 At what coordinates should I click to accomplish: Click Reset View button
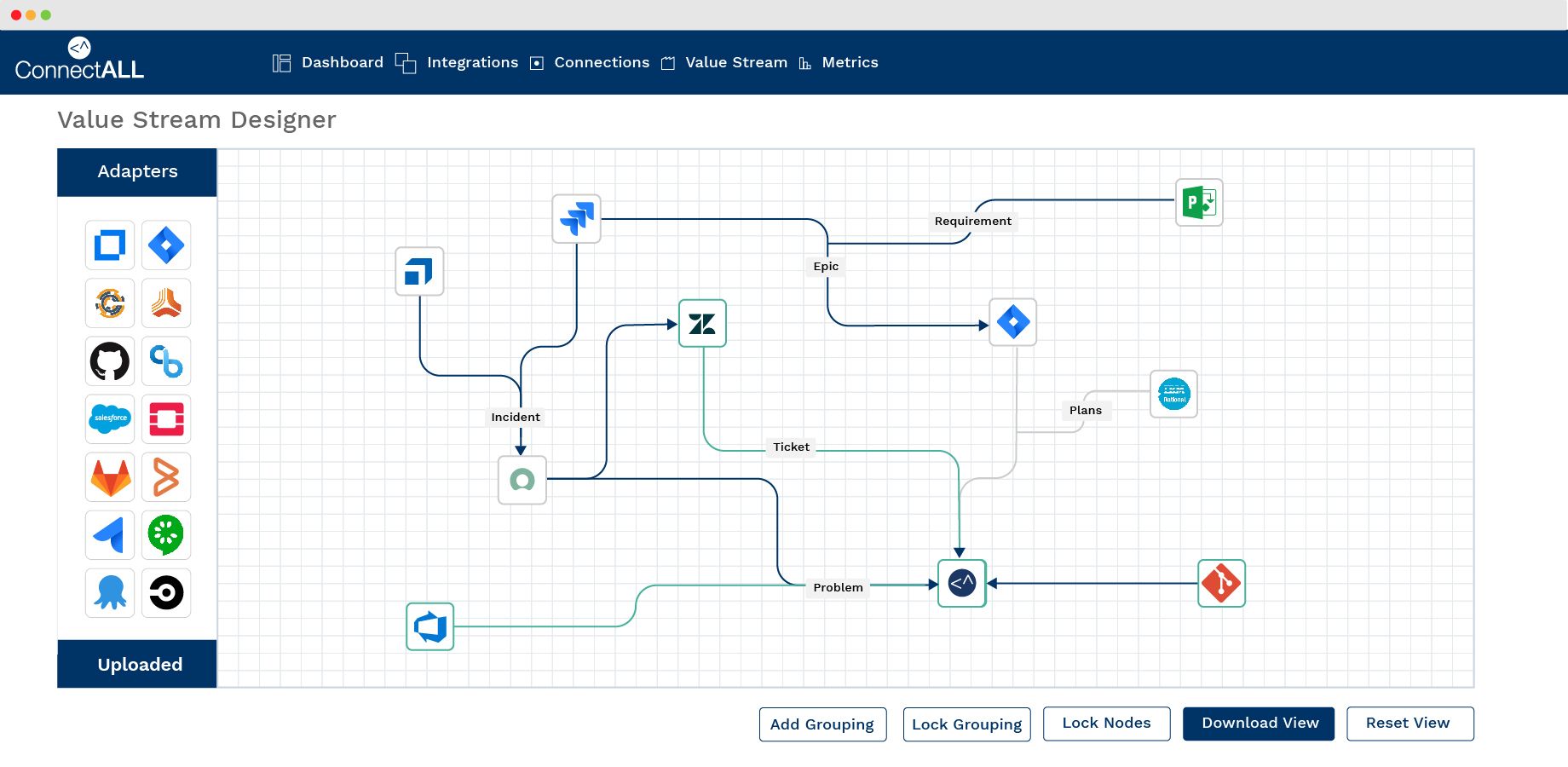click(x=1410, y=724)
